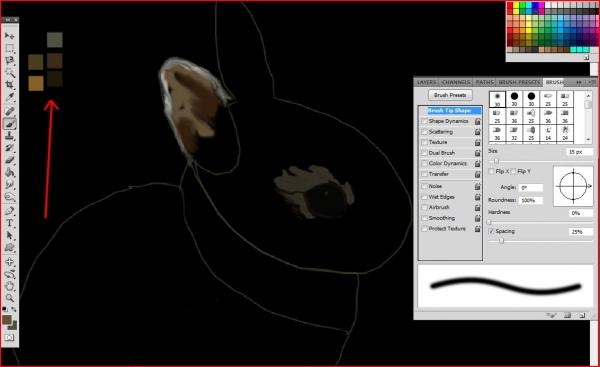The width and height of the screenshot is (600, 367).
Task: Toggle Flip X checkbox
Action: point(491,171)
